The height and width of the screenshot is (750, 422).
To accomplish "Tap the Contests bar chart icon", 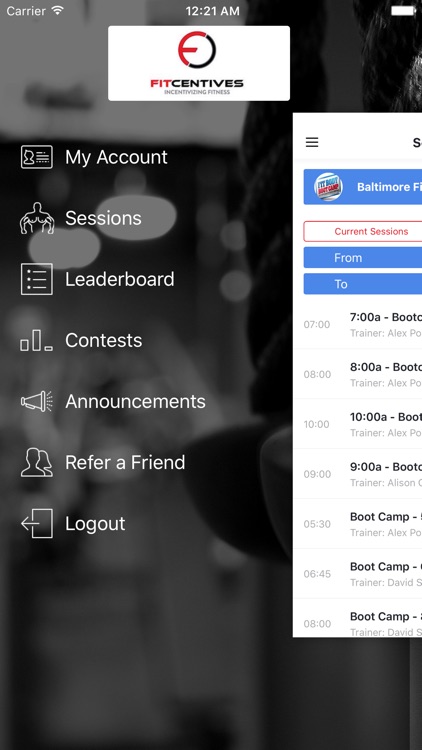I will 36,340.
